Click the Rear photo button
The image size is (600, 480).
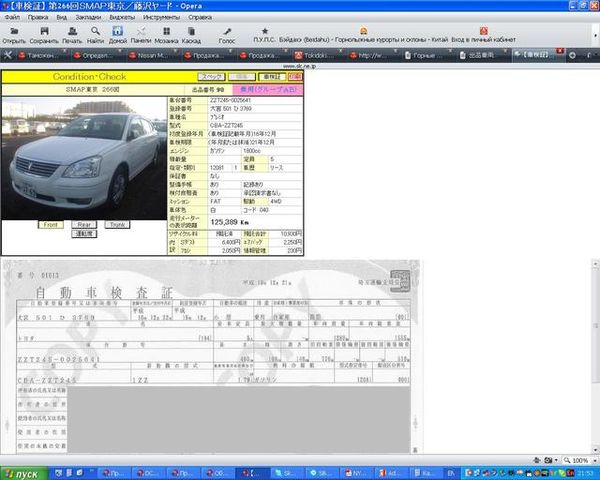coord(84,225)
